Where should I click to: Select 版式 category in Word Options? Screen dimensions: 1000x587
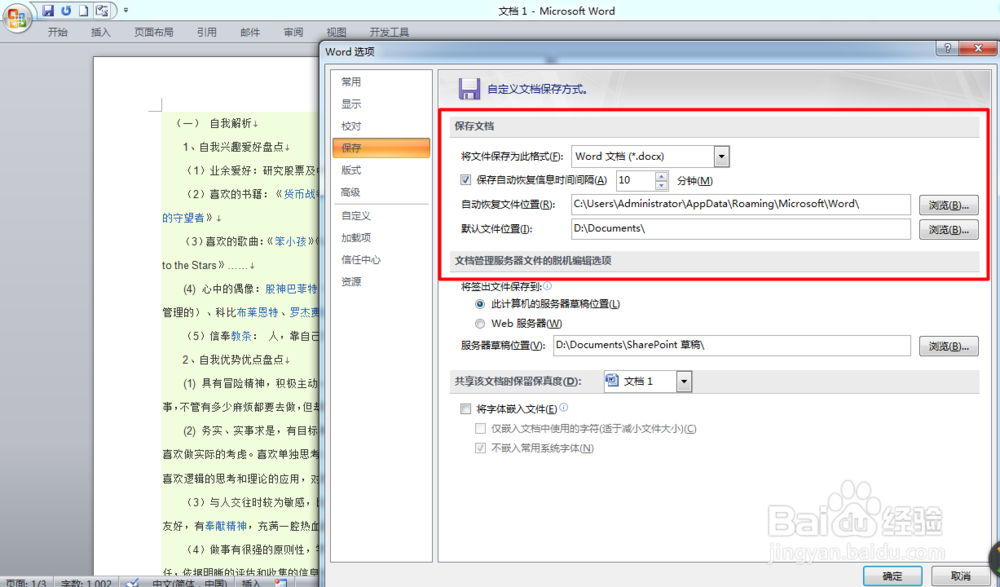click(381, 170)
